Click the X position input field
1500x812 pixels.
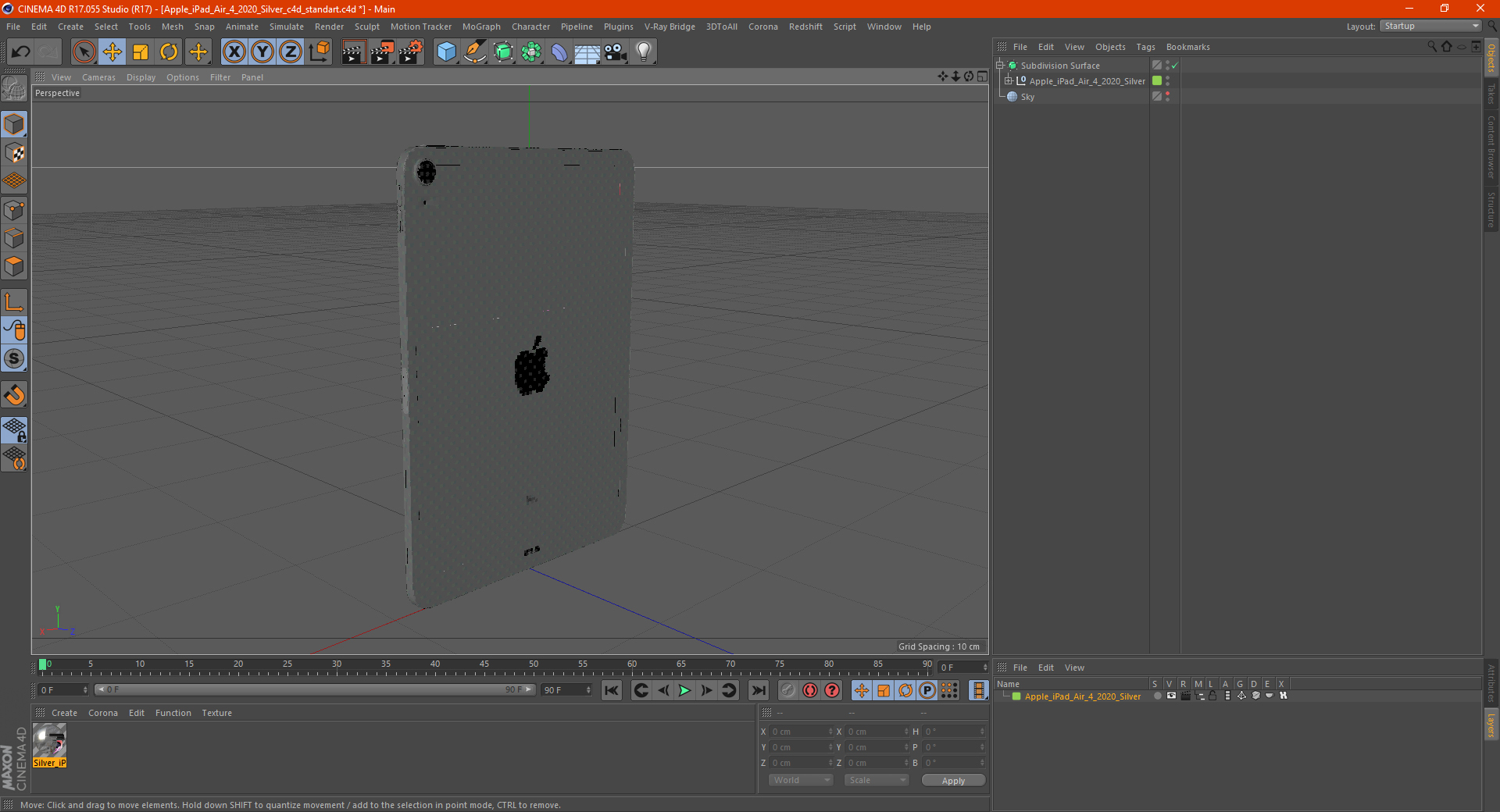tap(802, 732)
